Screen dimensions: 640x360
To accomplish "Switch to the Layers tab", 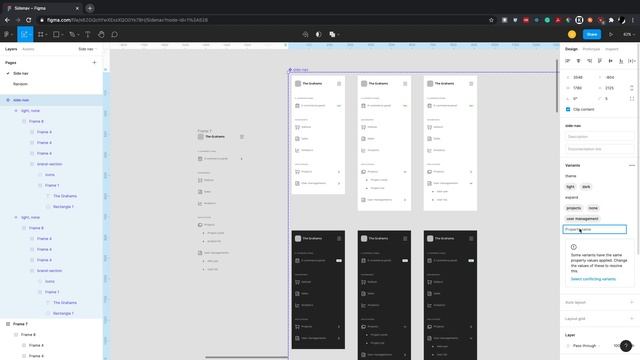I will point(11,49).
